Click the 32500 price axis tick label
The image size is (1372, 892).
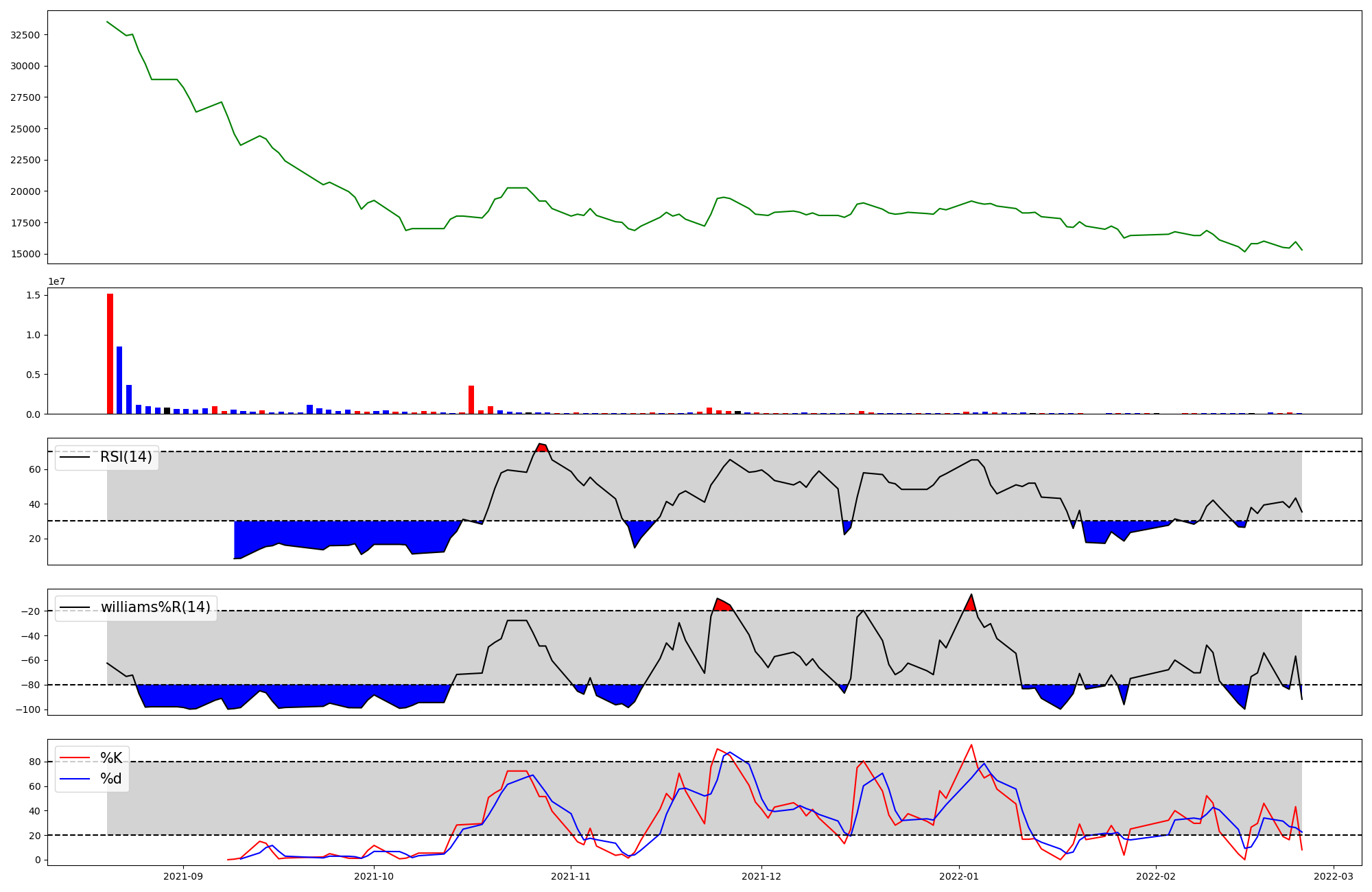25,35
